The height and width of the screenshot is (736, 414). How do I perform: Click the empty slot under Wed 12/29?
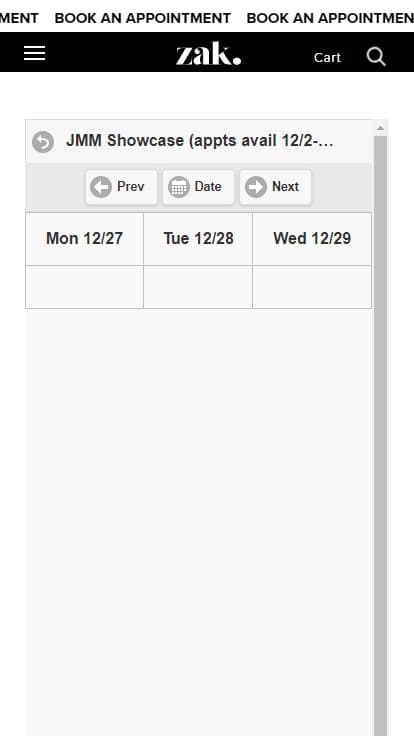(312, 287)
